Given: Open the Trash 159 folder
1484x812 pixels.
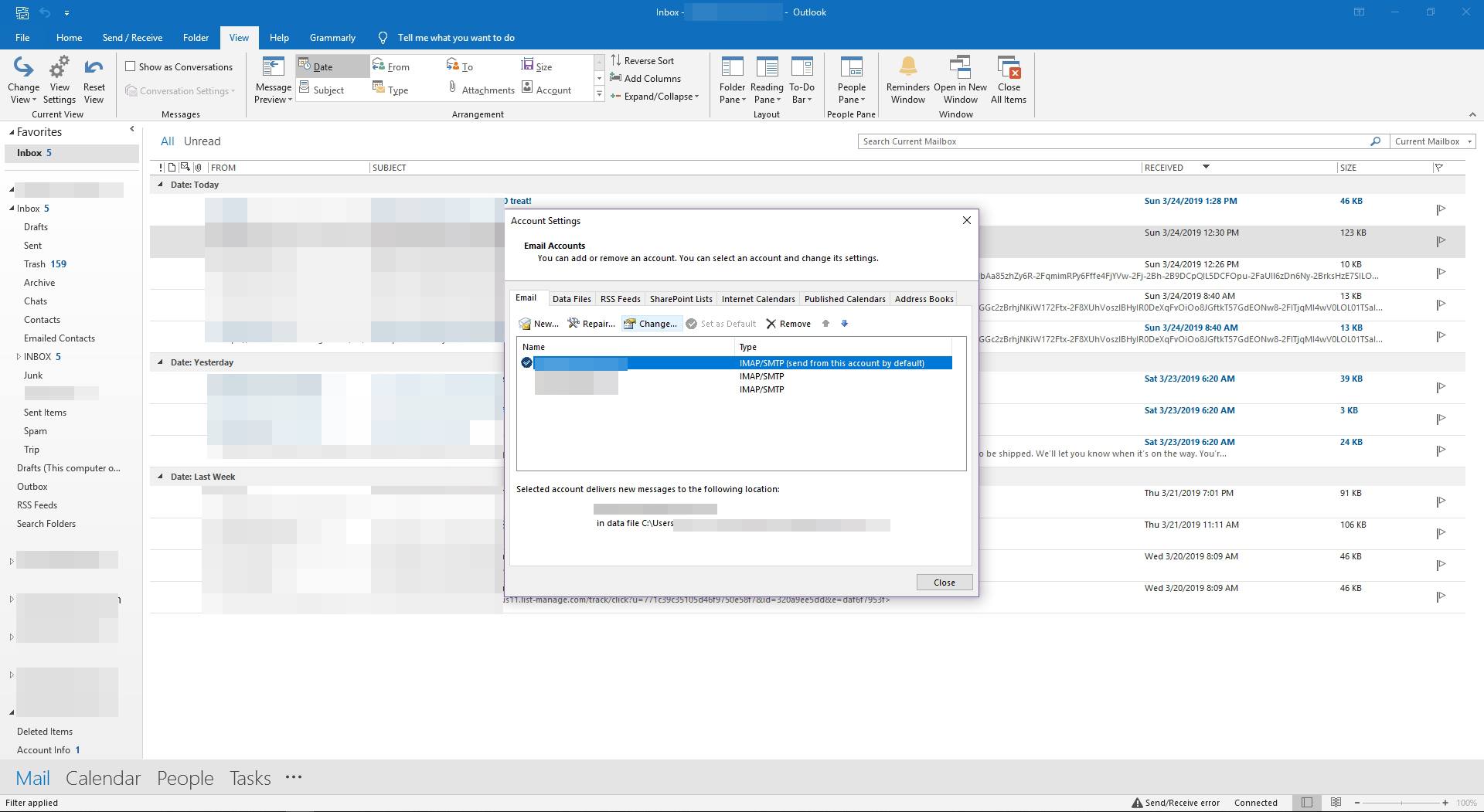Looking at the screenshot, I should pyautogui.click(x=45, y=264).
